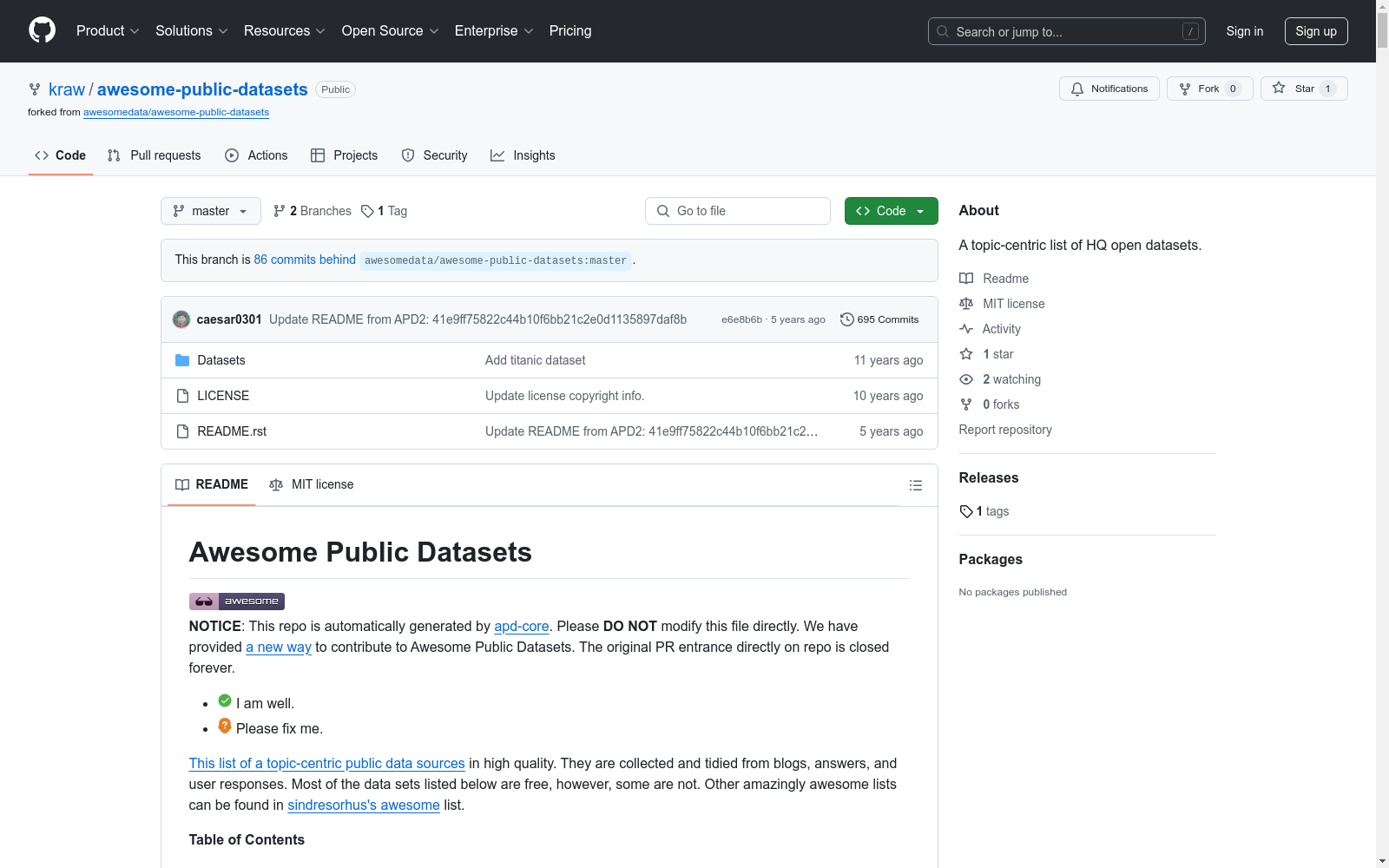The width and height of the screenshot is (1389, 868).
Task: View the 695 Commits history
Action: click(879, 319)
